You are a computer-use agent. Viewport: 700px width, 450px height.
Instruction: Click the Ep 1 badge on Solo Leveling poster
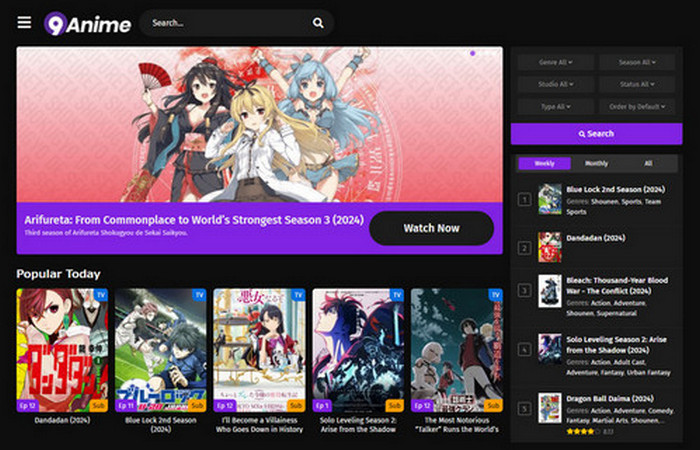coord(321,405)
